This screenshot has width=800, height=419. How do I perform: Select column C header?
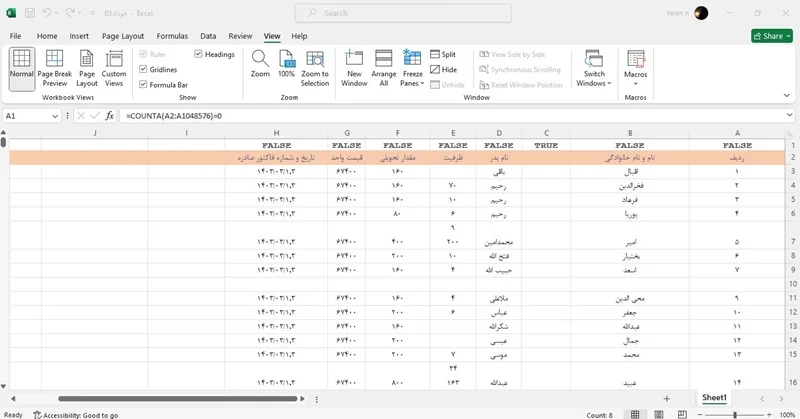pyautogui.click(x=546, y=133)
